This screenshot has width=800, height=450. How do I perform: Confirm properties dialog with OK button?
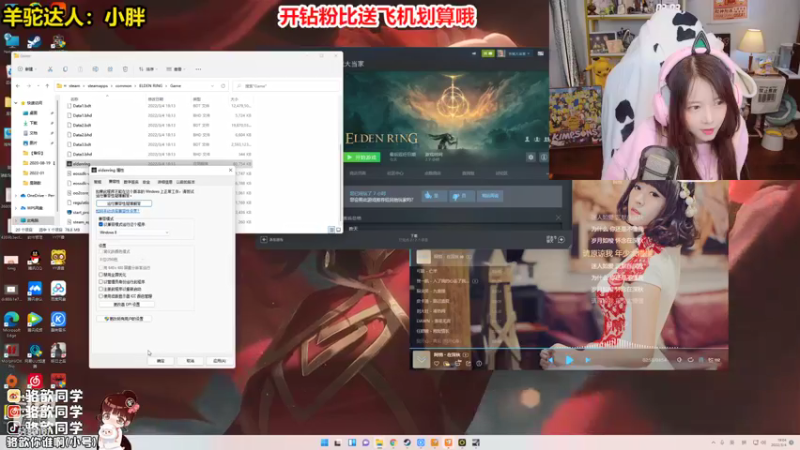click(161, 361)
